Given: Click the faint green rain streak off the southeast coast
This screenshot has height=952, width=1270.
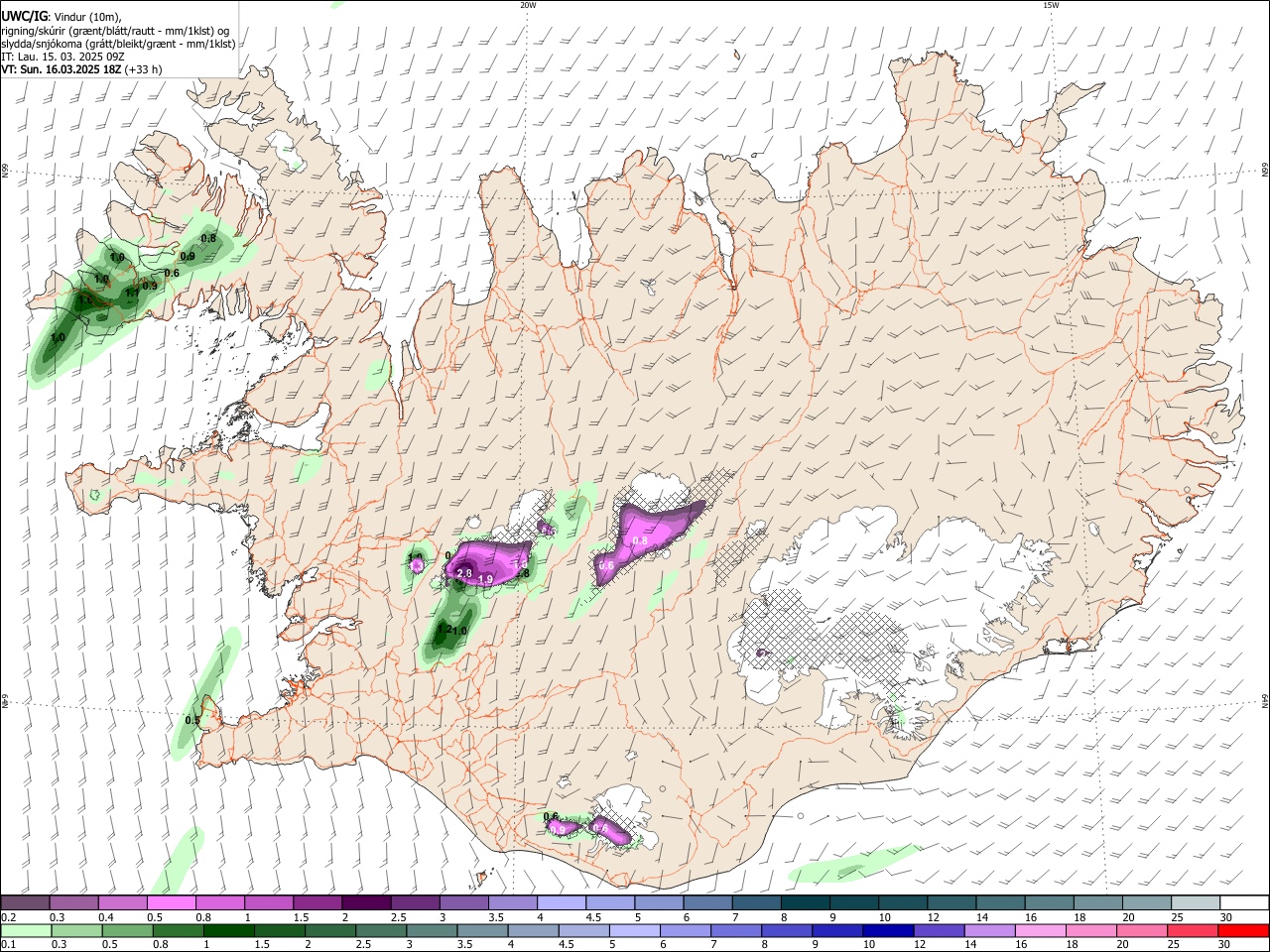Looking at the screenshot, I should pos(855,863).
